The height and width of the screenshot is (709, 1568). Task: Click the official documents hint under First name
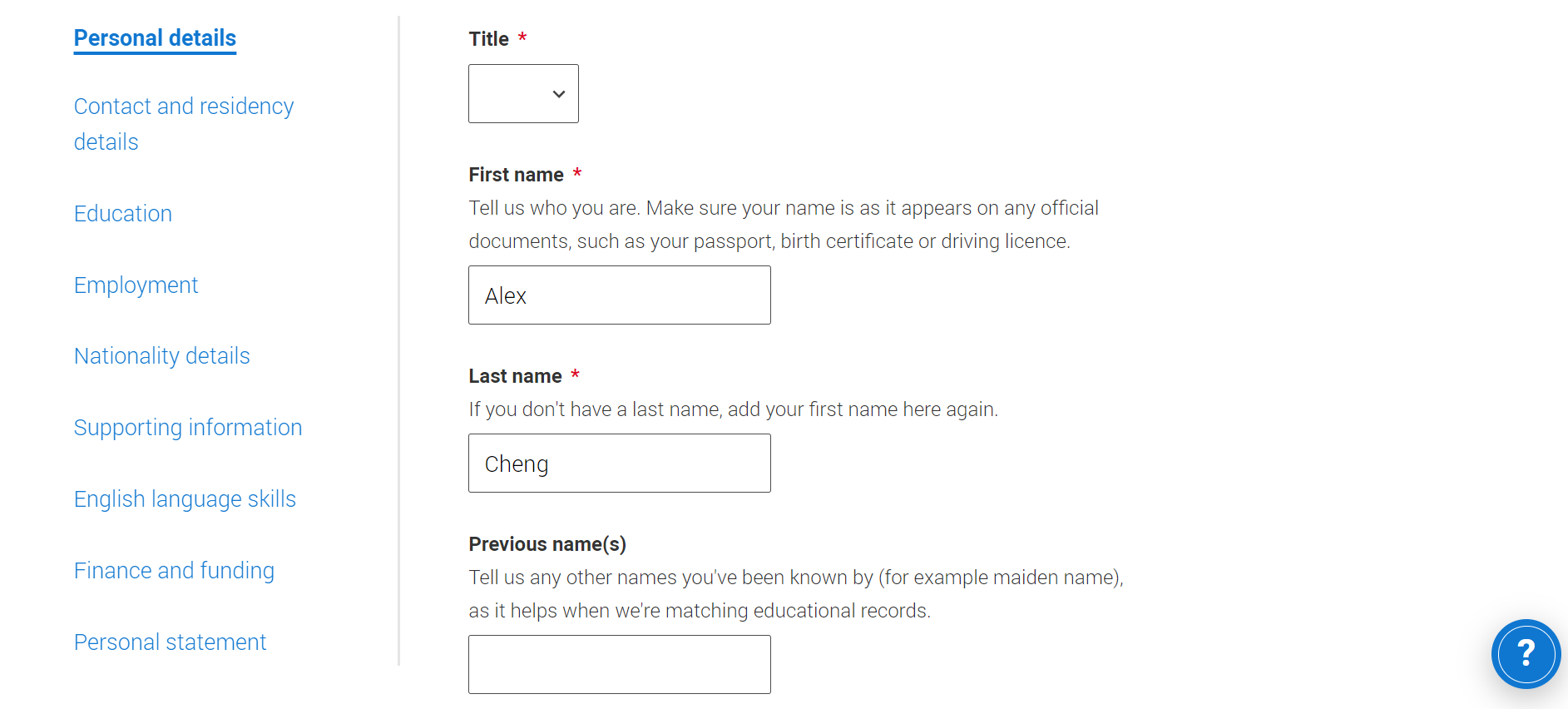(783, 225)
